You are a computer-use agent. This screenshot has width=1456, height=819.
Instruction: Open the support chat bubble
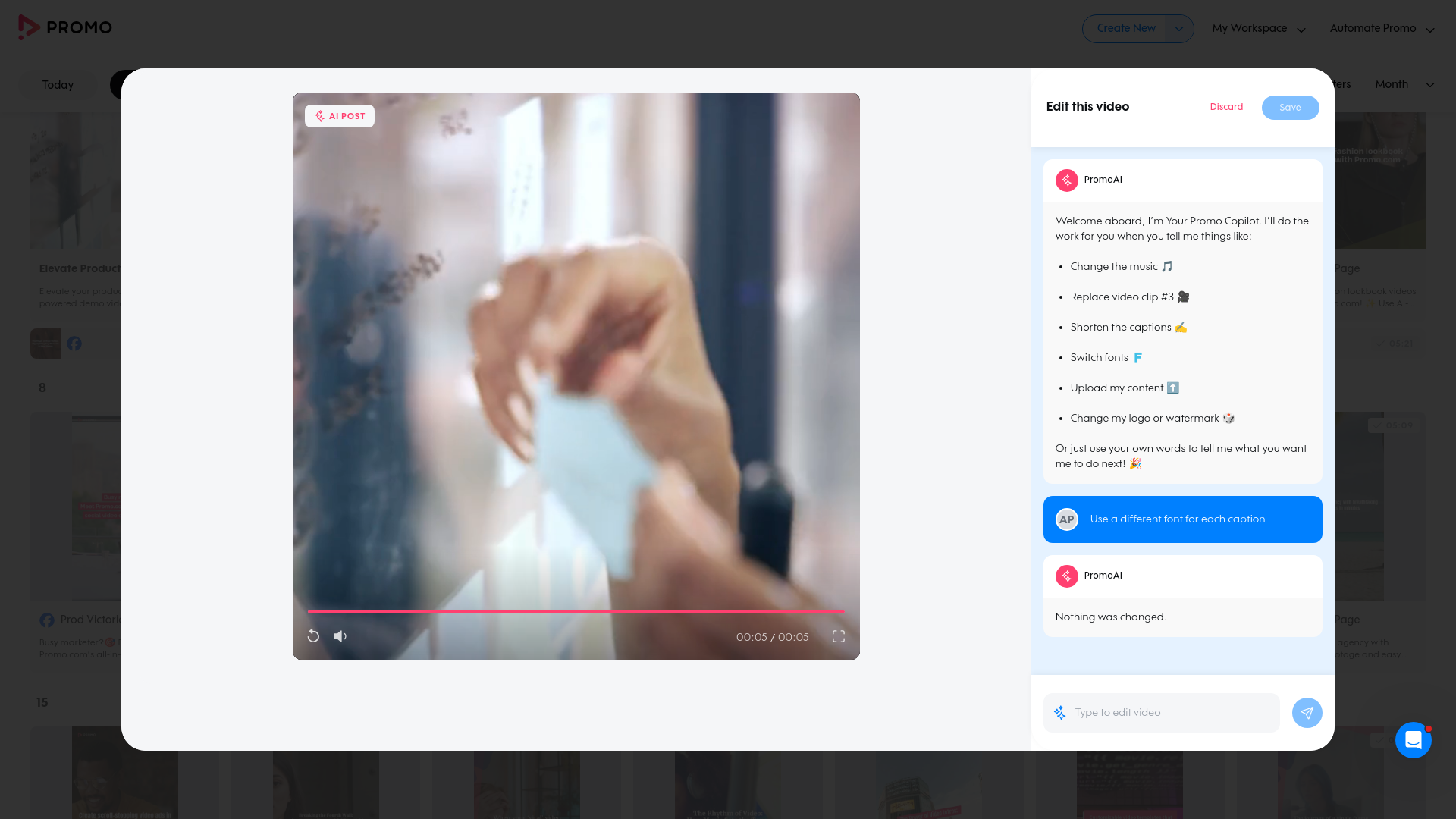1414,740
